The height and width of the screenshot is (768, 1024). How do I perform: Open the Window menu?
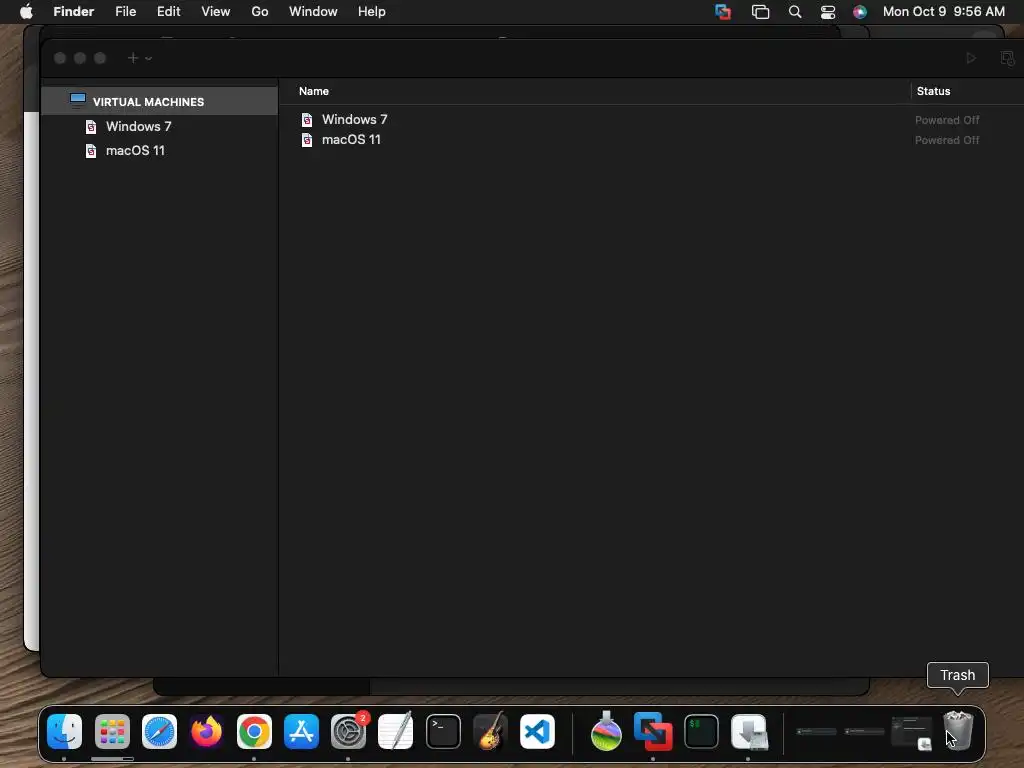pos(313,12)
